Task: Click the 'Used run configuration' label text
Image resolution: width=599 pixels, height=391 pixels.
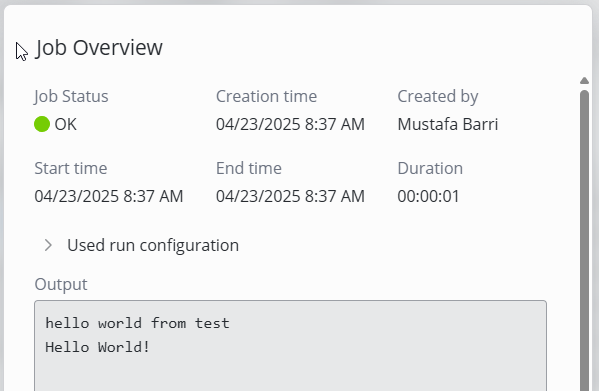Action: (153, 245)
